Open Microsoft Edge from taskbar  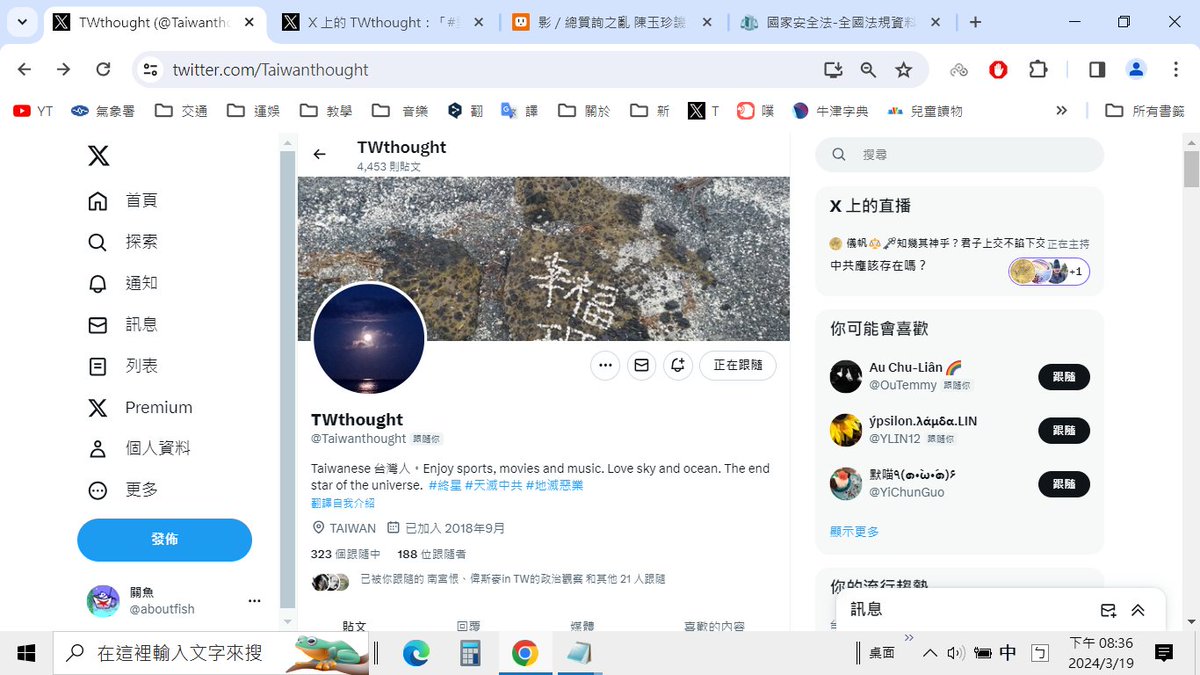pos(416,653)
